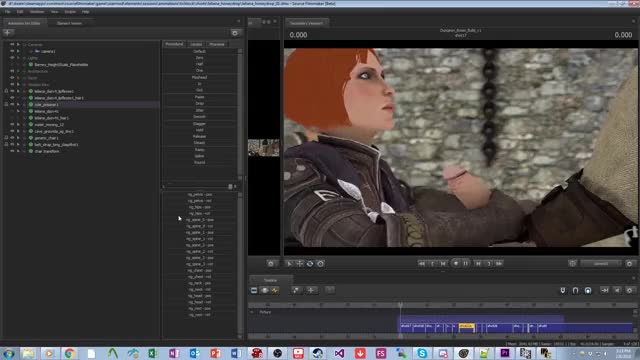Open the Edit menu

pyautogui.click(x=20, y=12)
